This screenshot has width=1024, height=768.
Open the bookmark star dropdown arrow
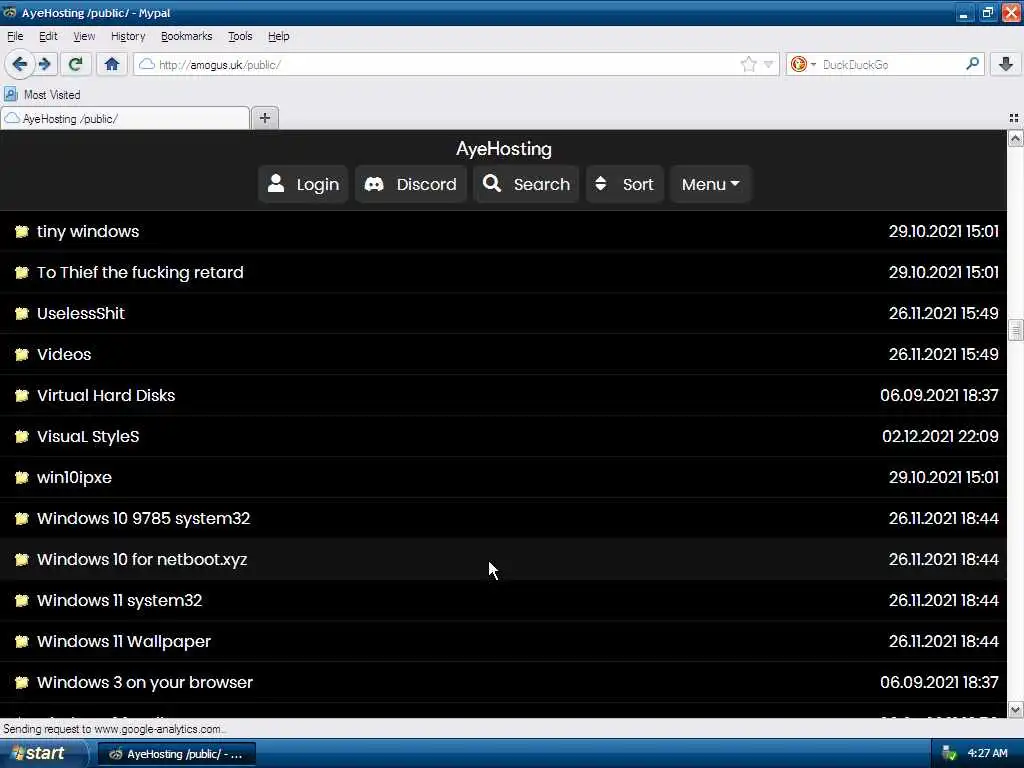[769, 64]
